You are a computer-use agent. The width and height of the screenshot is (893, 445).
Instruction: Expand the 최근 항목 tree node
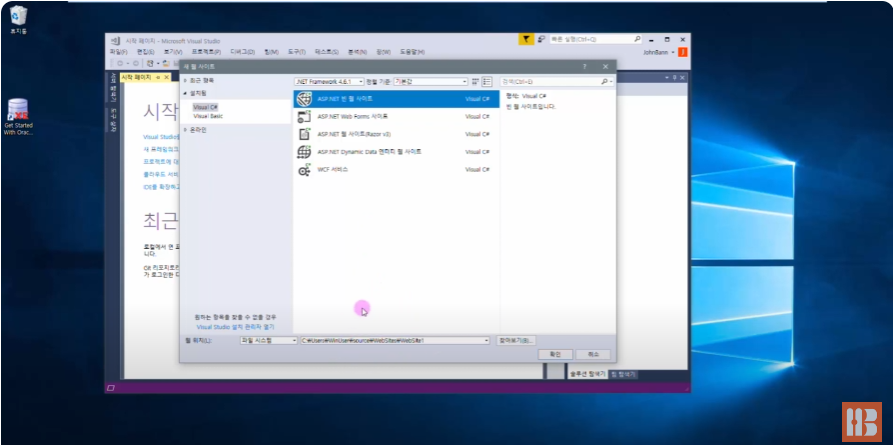[185, 81]
